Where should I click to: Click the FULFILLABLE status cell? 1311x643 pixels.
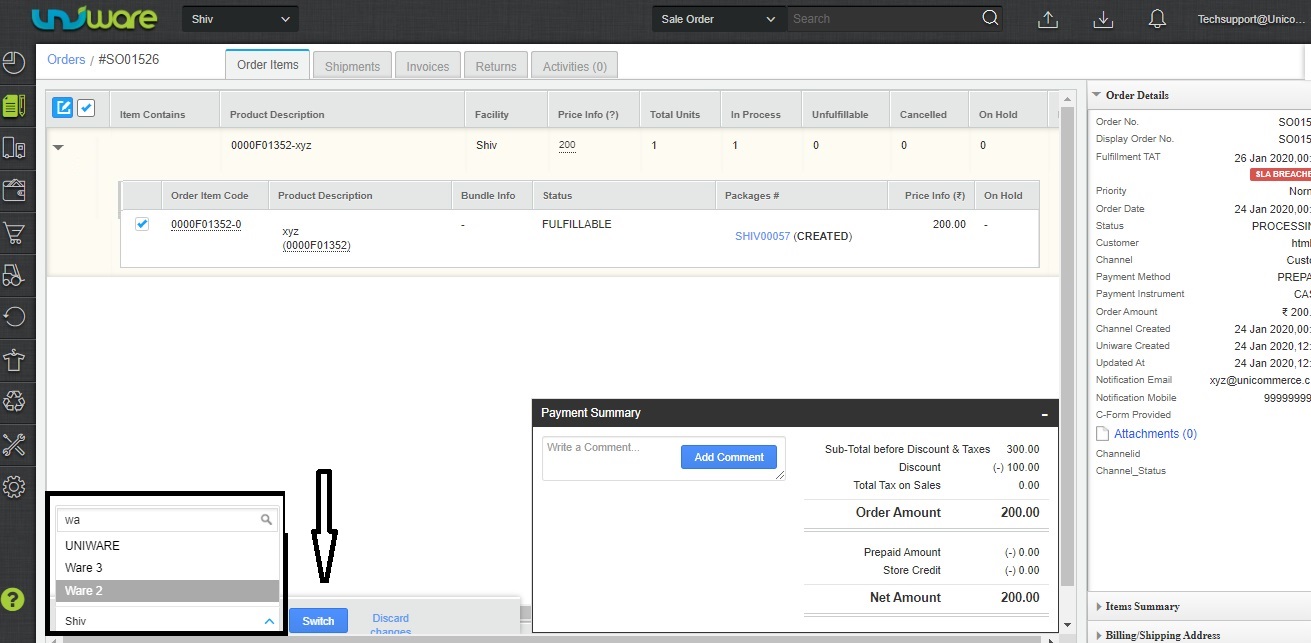[576, 224]
